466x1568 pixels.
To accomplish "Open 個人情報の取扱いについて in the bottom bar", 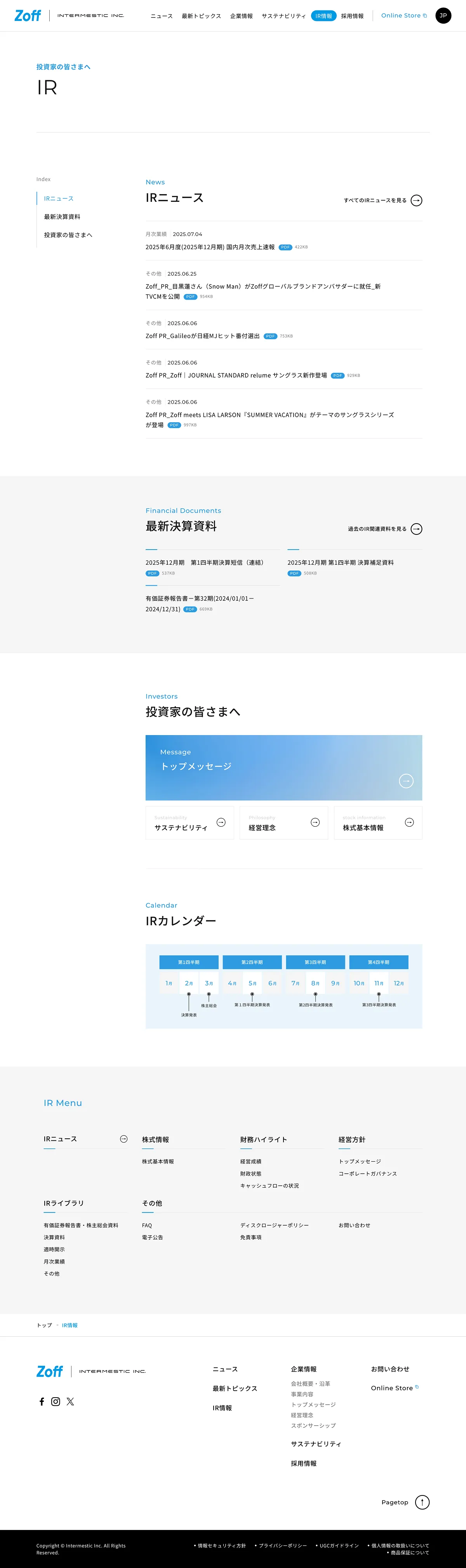I will [x=400, y=1545].
